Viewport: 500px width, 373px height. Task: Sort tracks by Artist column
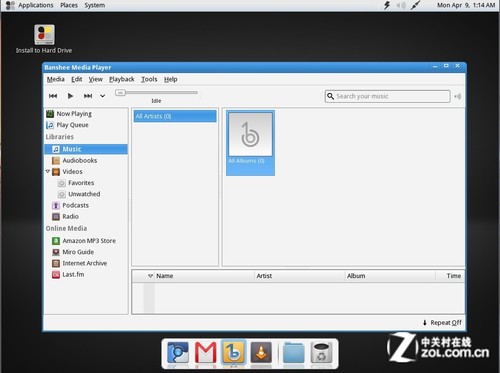[300, 276]
